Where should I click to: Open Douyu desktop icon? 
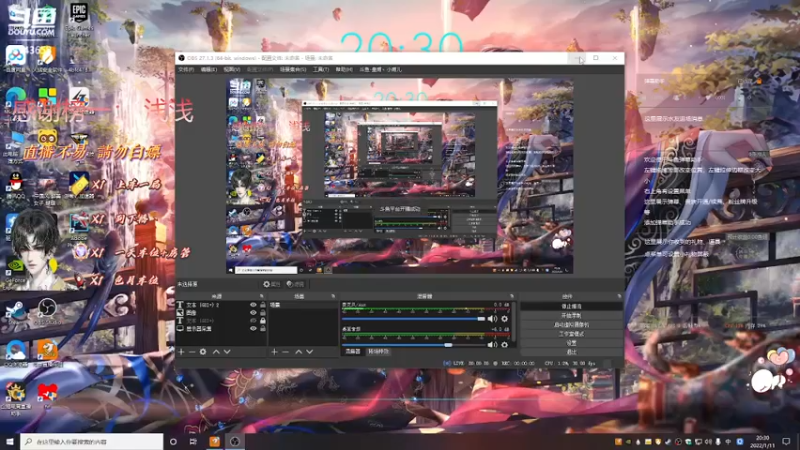pos(32,20)
